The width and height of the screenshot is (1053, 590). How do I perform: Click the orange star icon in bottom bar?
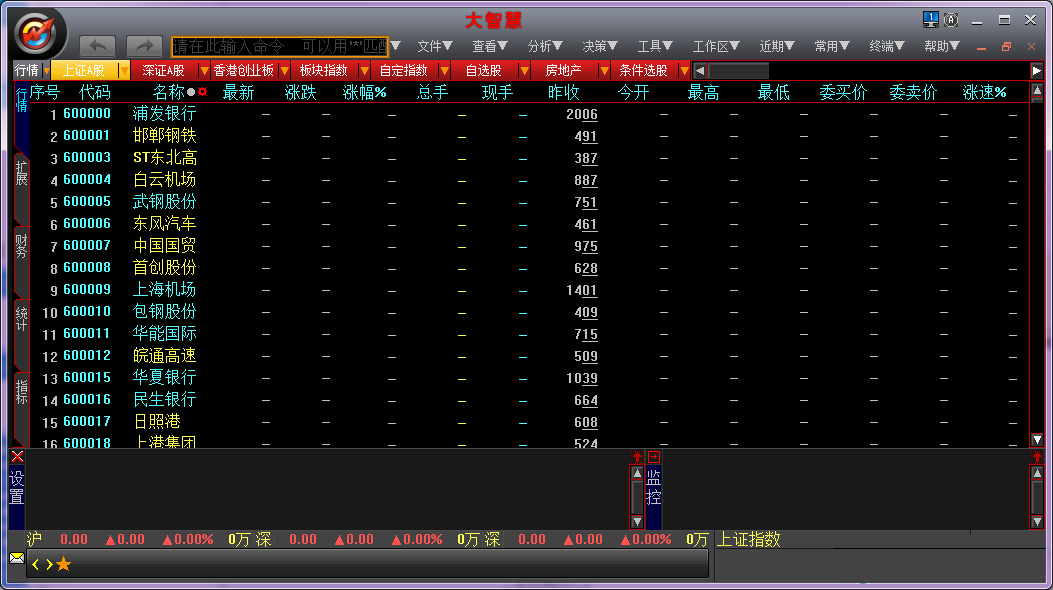point(63,564)
